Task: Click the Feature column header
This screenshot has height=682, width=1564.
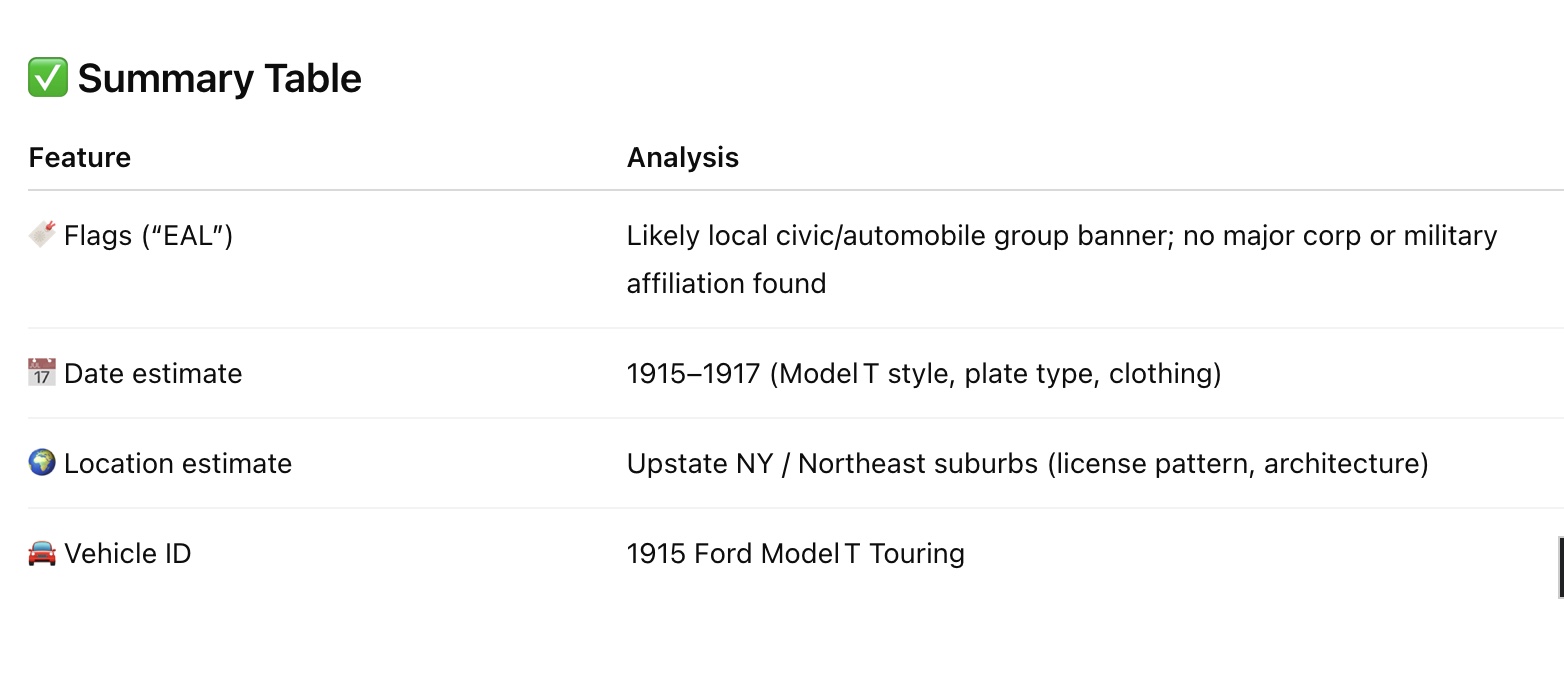Action: pos(80,157)
